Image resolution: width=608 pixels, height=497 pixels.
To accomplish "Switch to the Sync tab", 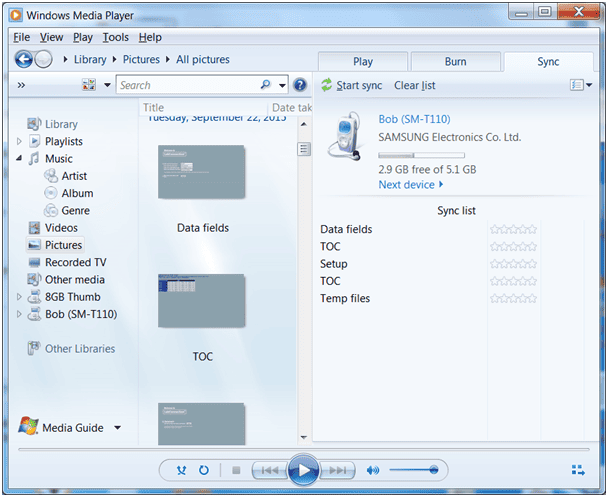I will 548,62.
